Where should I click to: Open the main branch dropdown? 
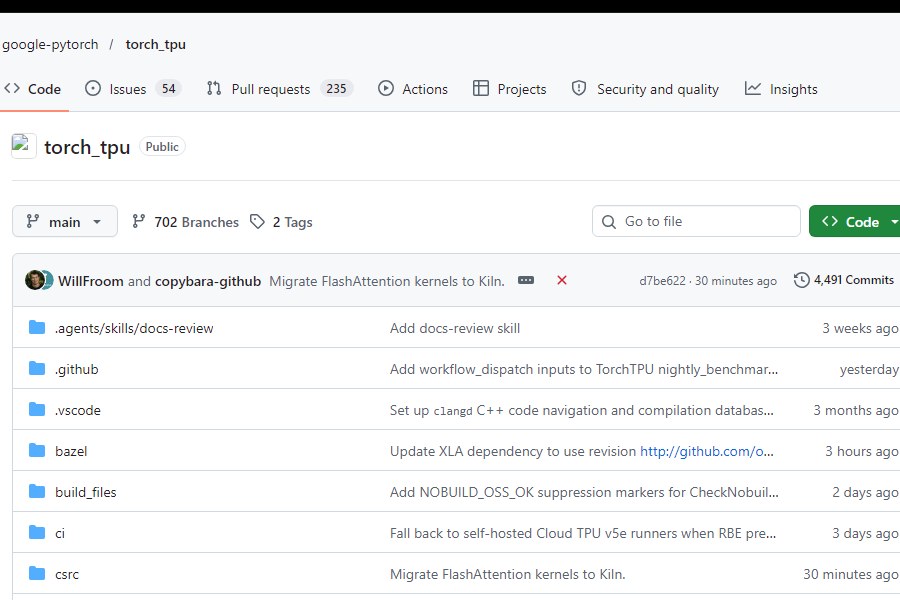point(65,222)
